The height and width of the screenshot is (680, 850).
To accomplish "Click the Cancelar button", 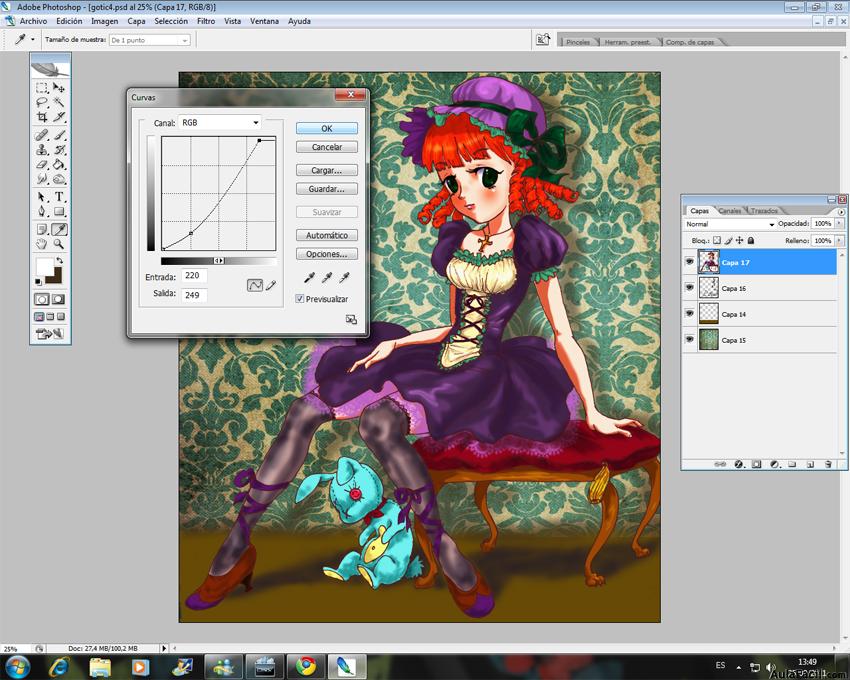I will point(327,147).
